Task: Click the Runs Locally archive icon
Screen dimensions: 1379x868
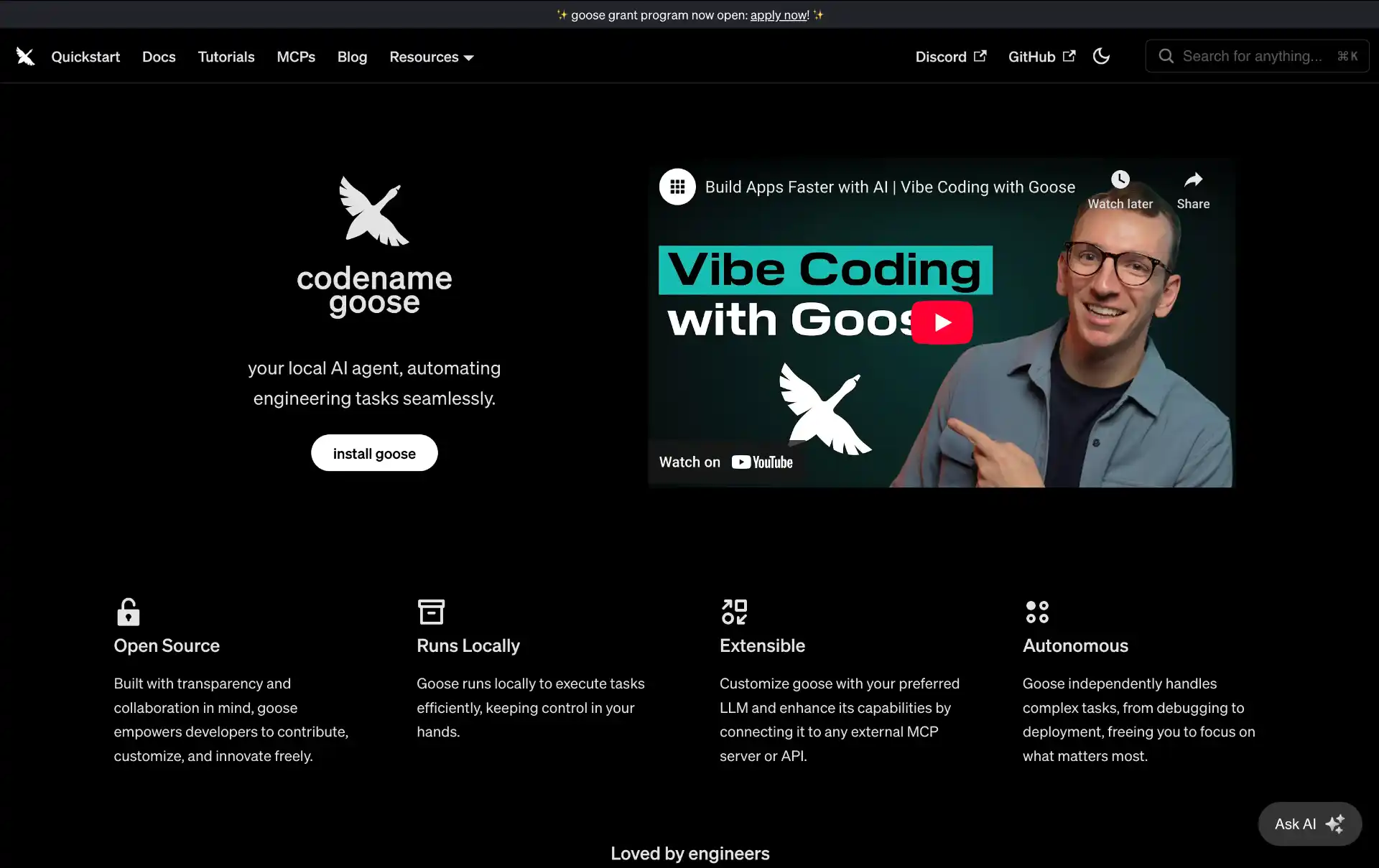Action: click(431, 612)
